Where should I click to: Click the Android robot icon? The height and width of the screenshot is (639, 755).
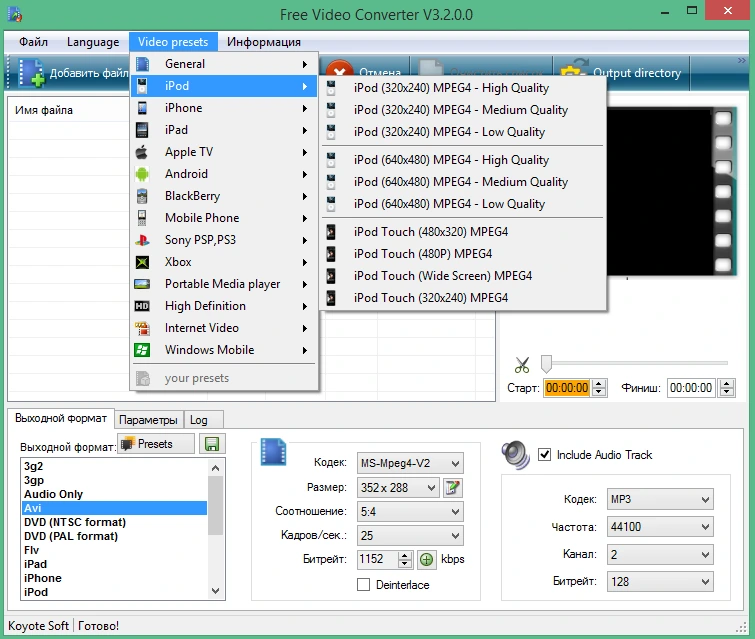click(142, 174)
